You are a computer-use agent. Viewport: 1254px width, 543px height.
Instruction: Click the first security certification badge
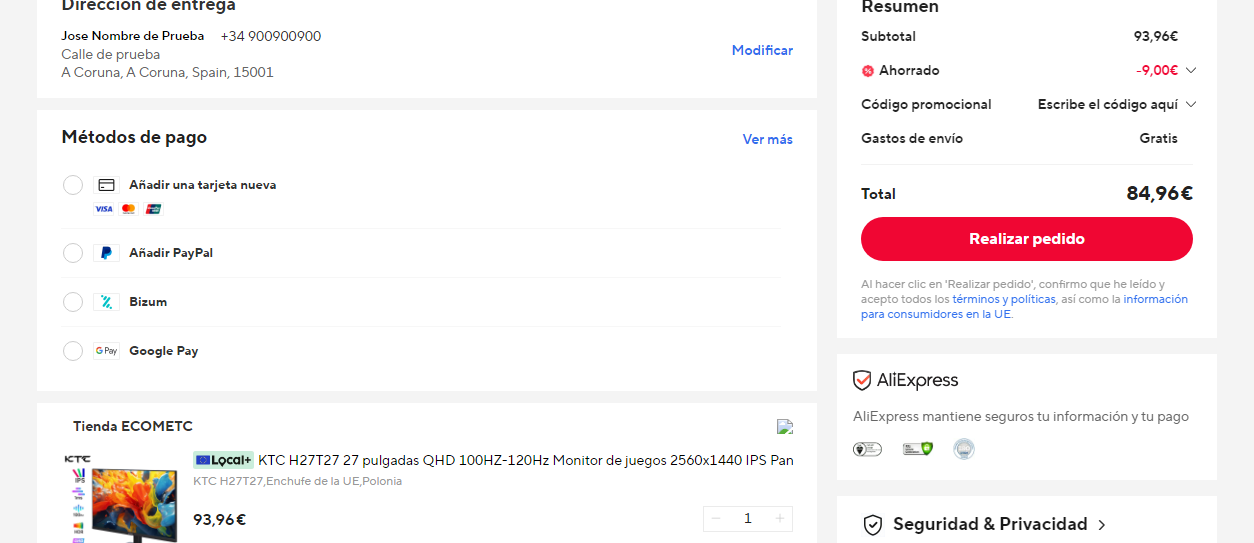point(867,449)
